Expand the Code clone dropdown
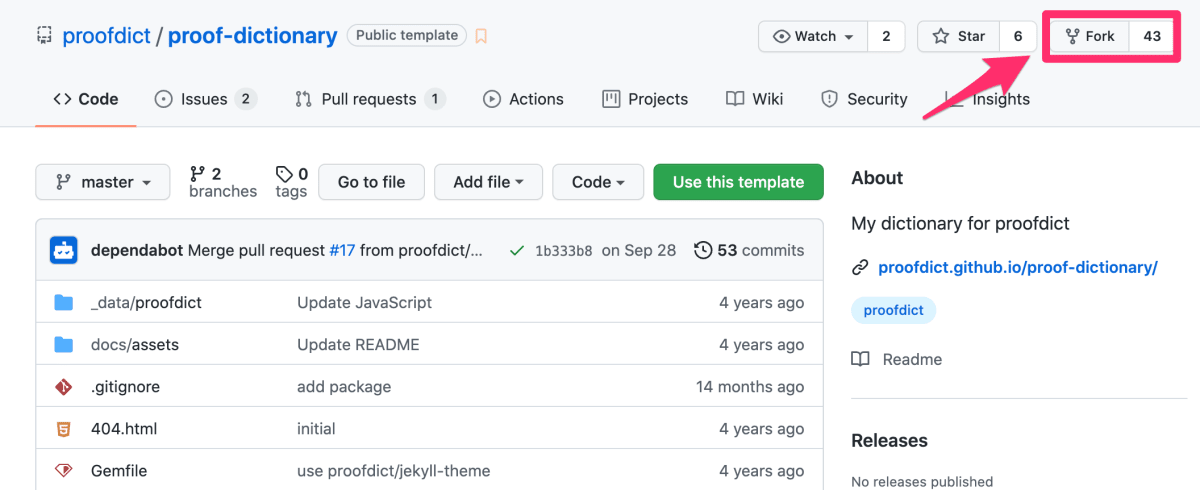 point(598,182)
